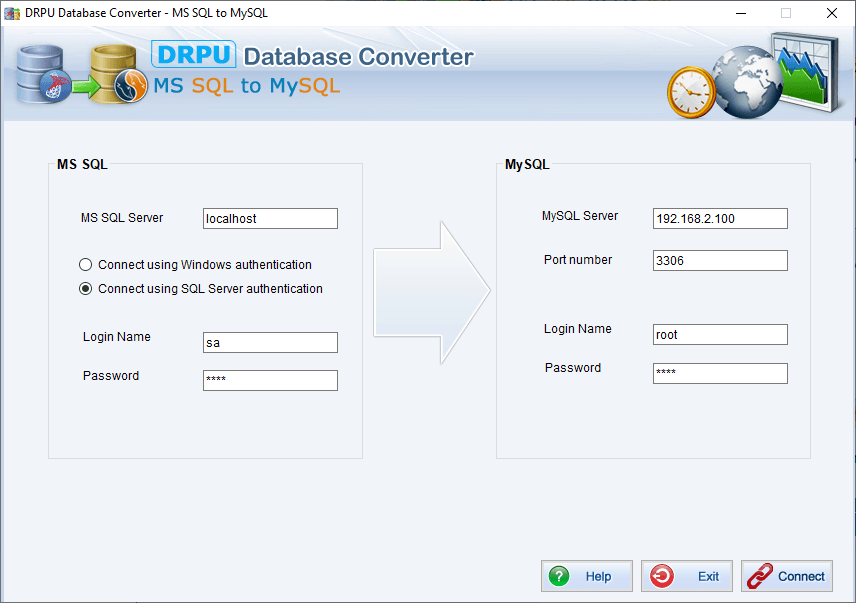856x603 pixels.
Task: Click the red chain link Connect icon
Action: (x=759, y=576)
